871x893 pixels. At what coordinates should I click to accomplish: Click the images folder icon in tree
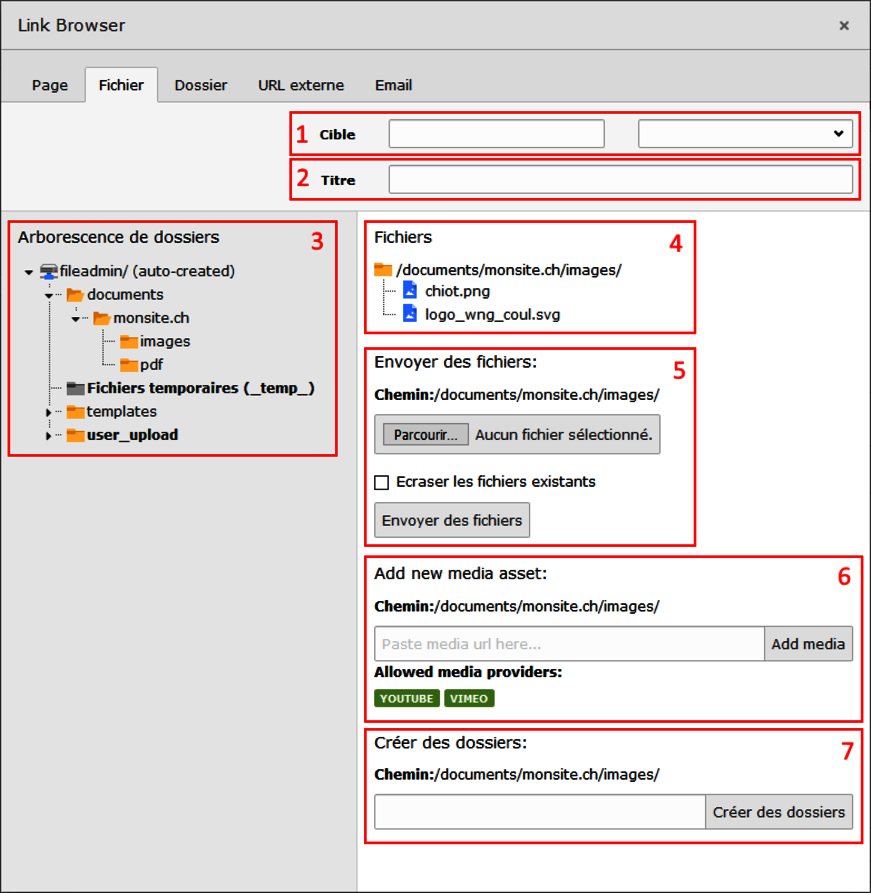point(129,341)
